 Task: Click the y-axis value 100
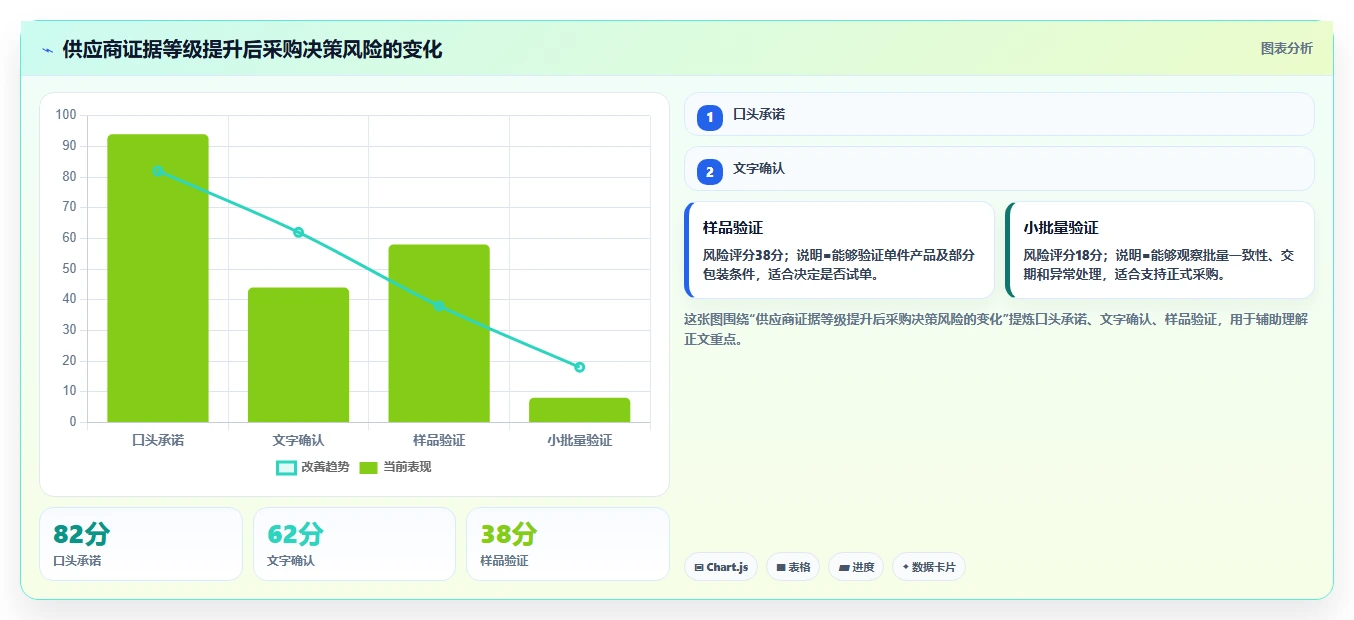pyautogui.click(x=66, y=115)
